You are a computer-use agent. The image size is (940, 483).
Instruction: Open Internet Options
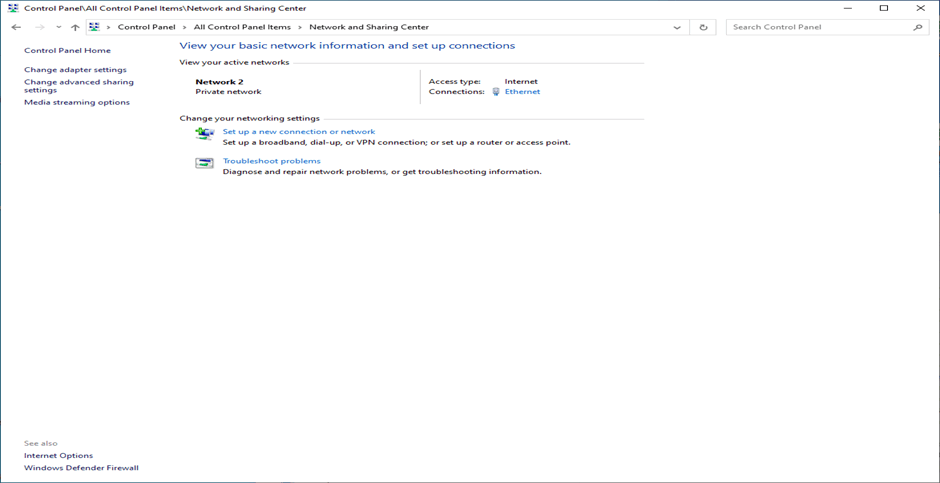click(58, 455)
